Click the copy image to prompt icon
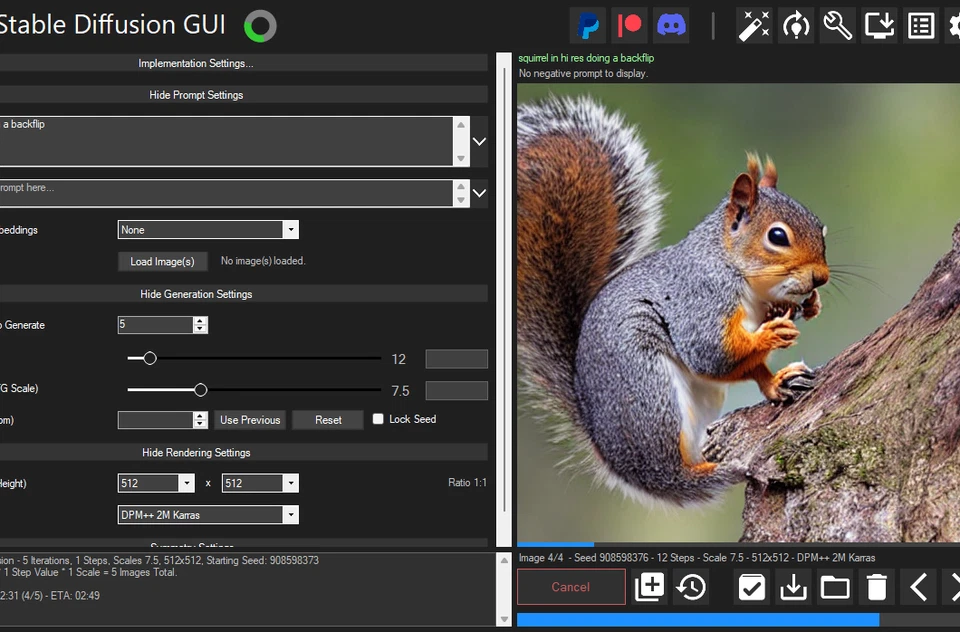 coord(649,587)
